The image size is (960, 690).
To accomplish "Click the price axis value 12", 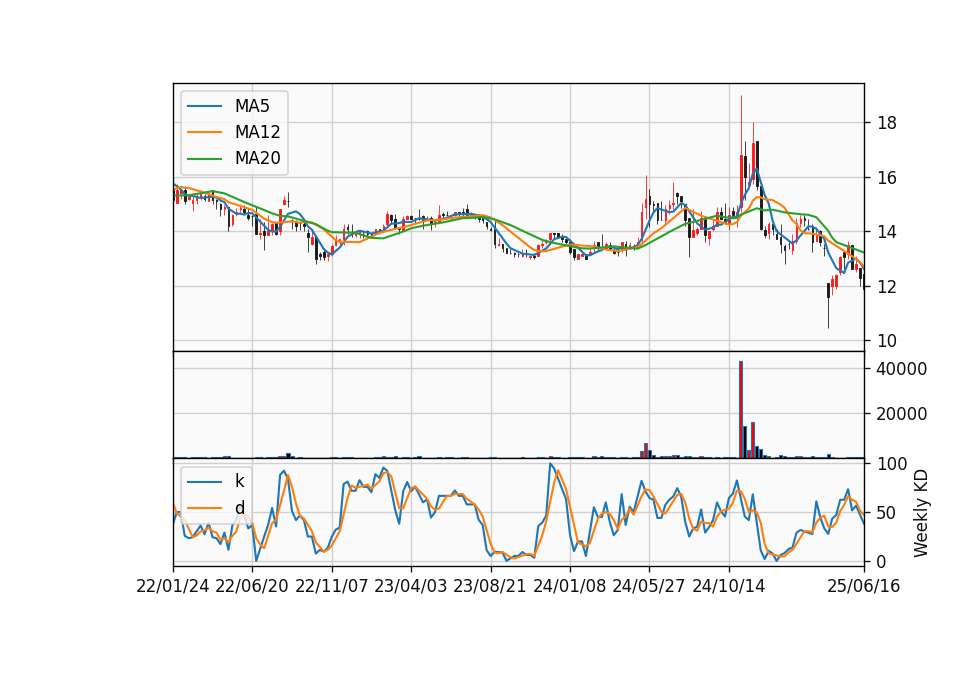I will [x=887, y=287].
